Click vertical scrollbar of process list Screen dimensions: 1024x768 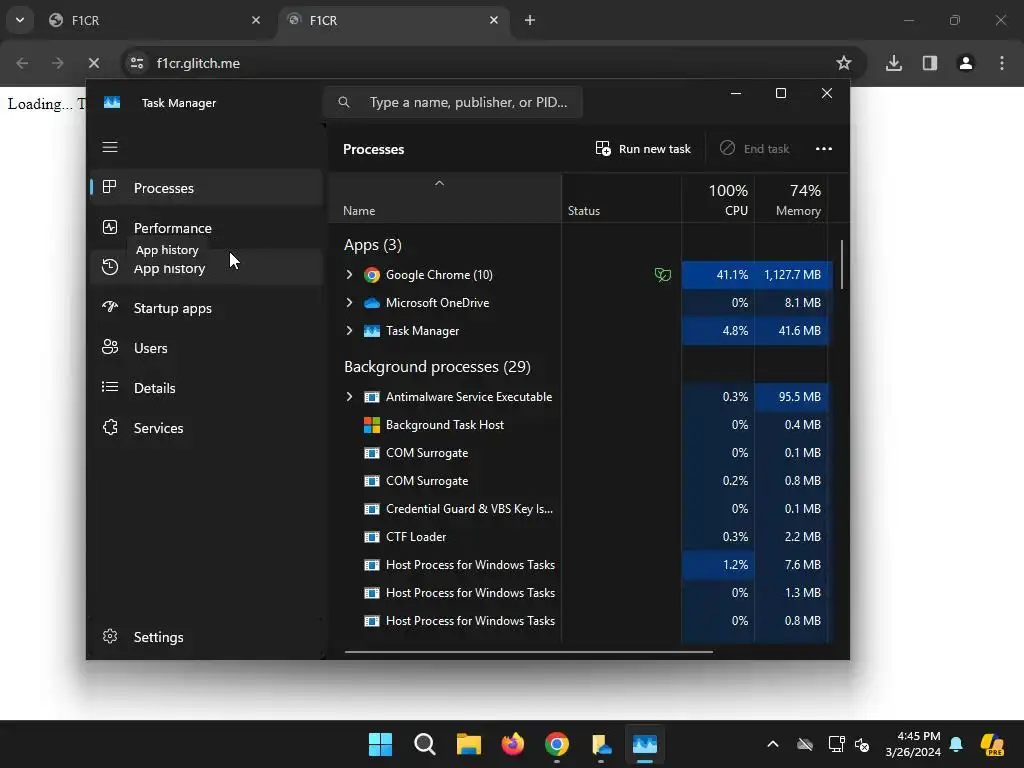pos(841,264)
